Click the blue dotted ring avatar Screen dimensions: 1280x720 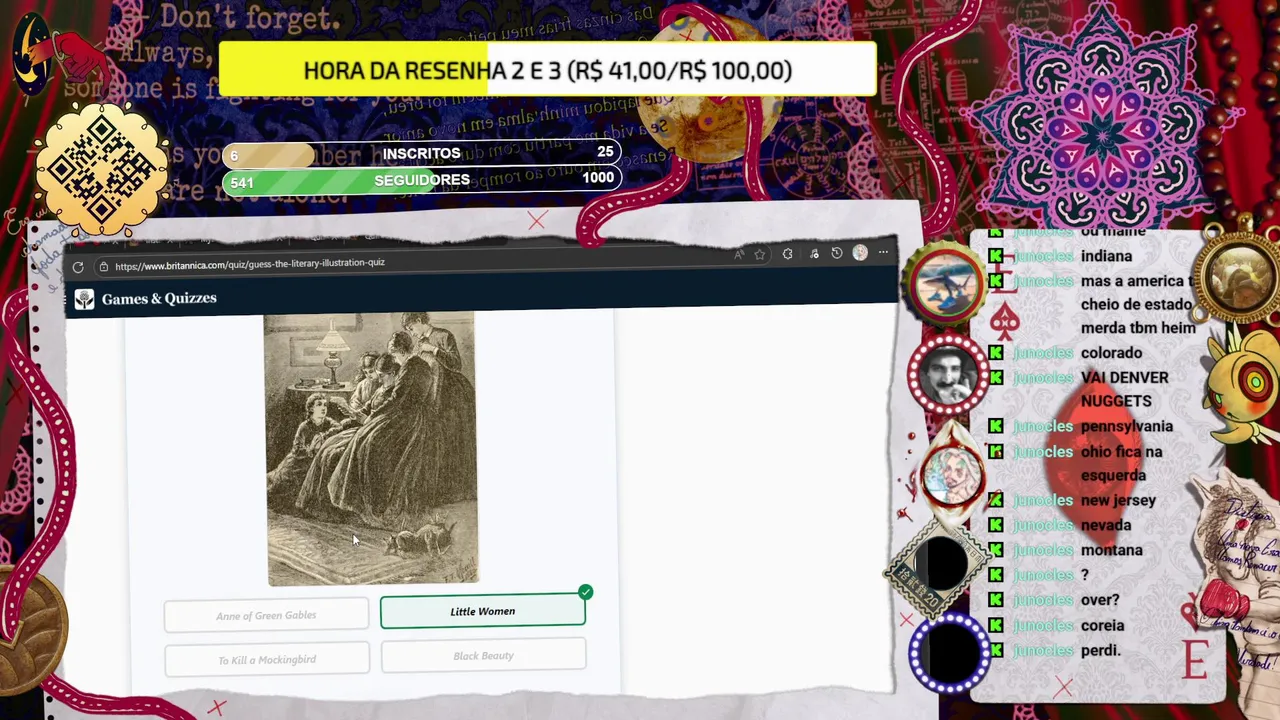coord(948,654)
